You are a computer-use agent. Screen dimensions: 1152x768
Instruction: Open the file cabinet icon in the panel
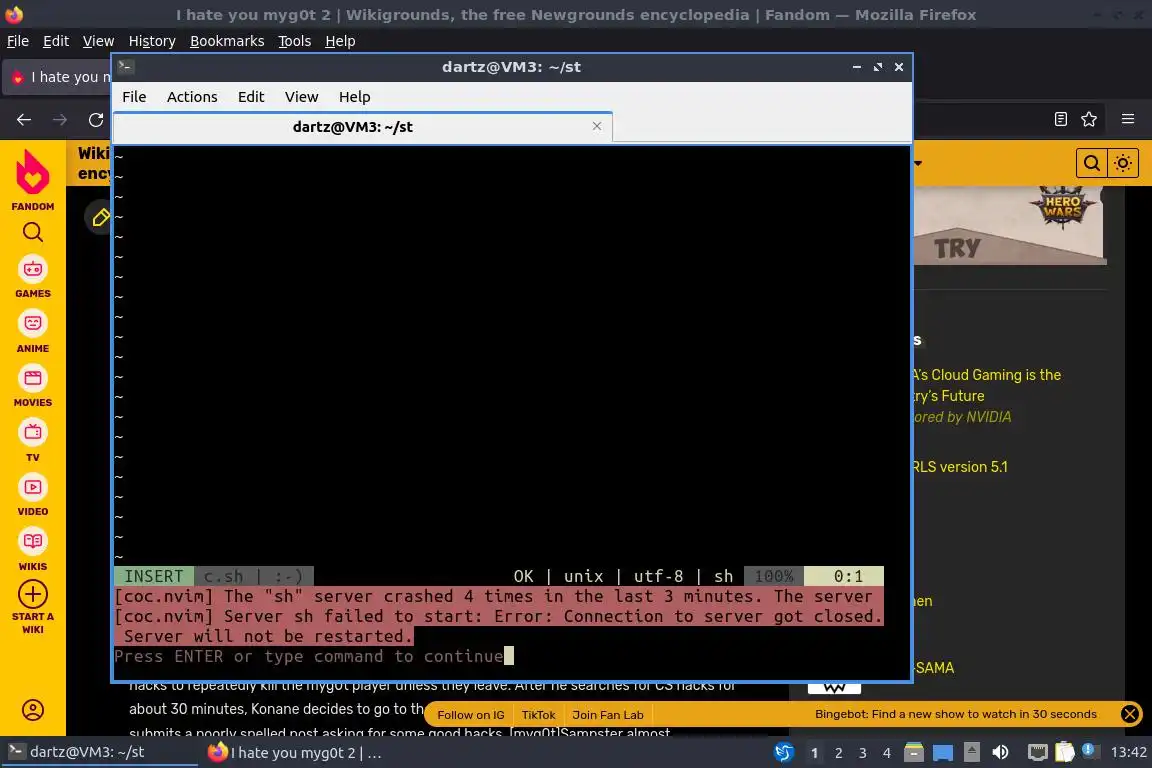click(x=913, y=752)
